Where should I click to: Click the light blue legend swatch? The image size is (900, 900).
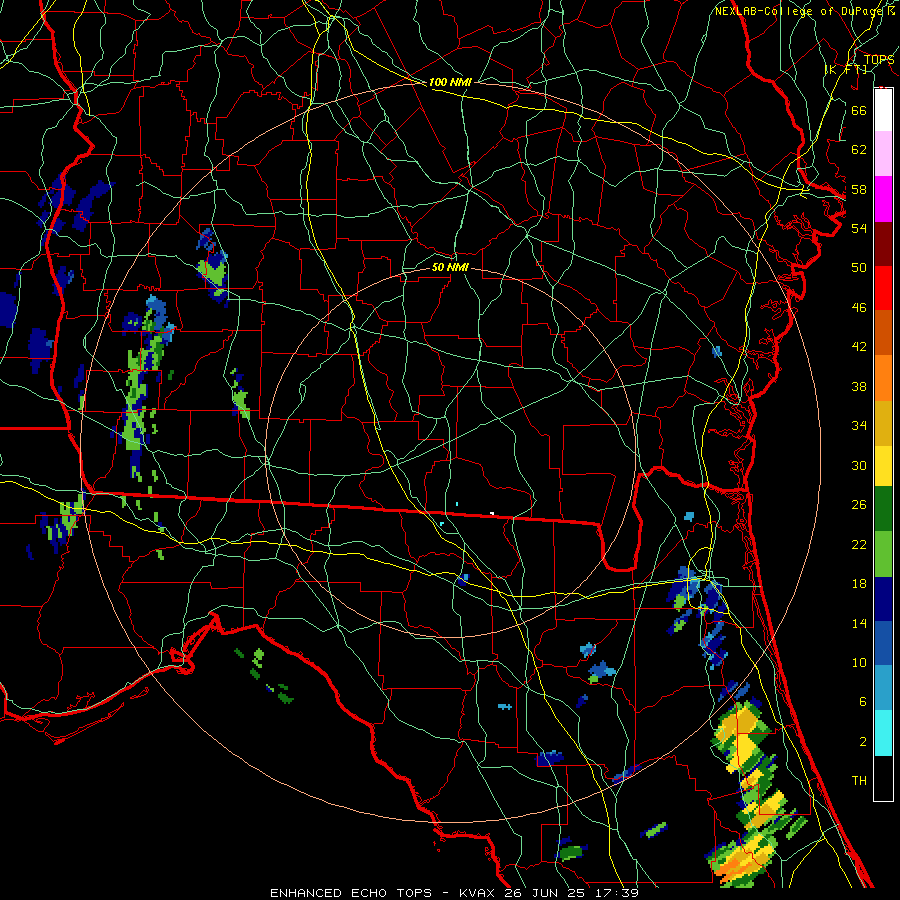[x=883, y=688]
